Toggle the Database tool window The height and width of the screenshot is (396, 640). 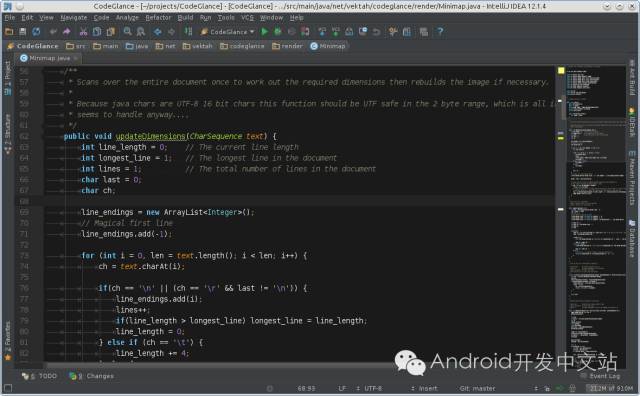[x=631, y=238]
